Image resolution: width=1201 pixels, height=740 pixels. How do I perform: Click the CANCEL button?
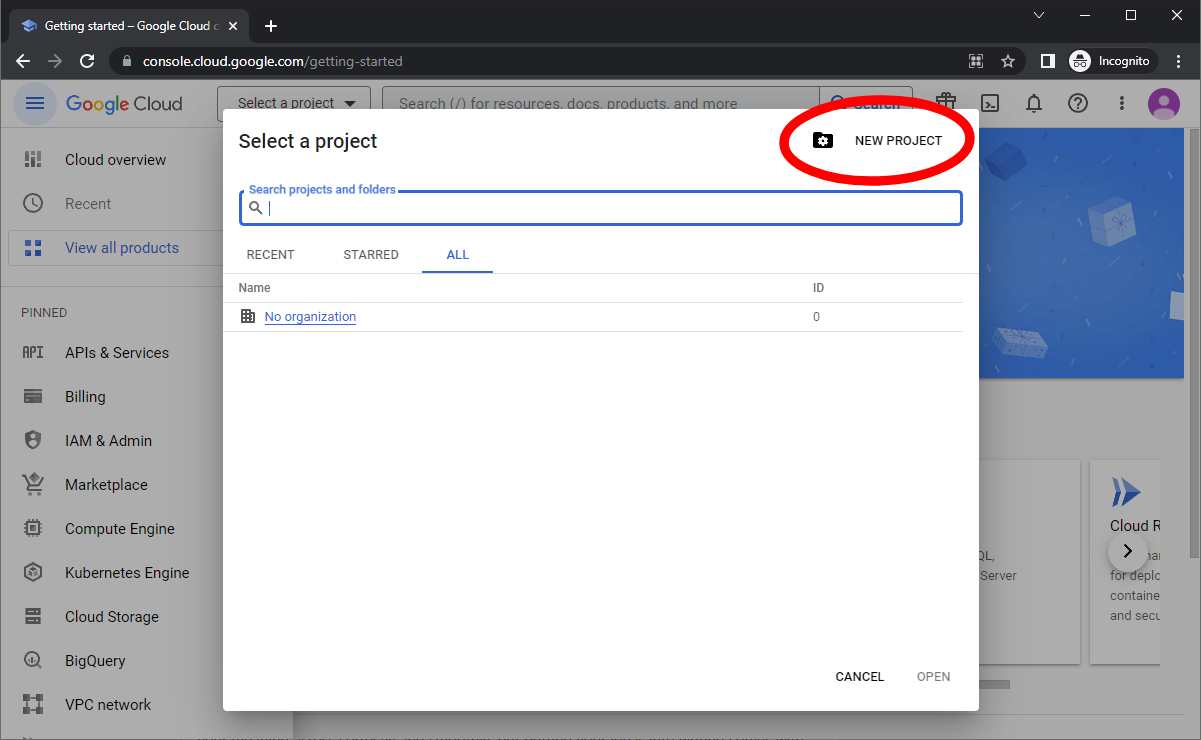pos(859,677)
